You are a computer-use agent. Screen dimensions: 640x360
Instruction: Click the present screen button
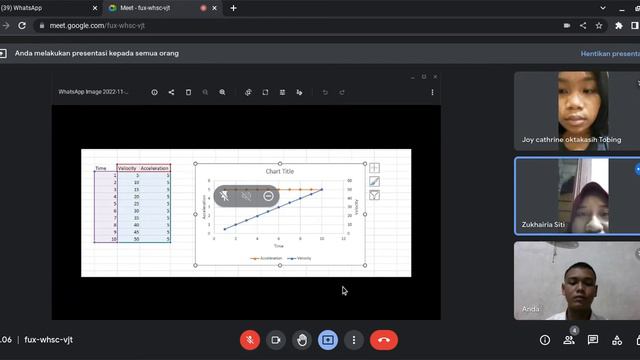(x=328, y=340)
